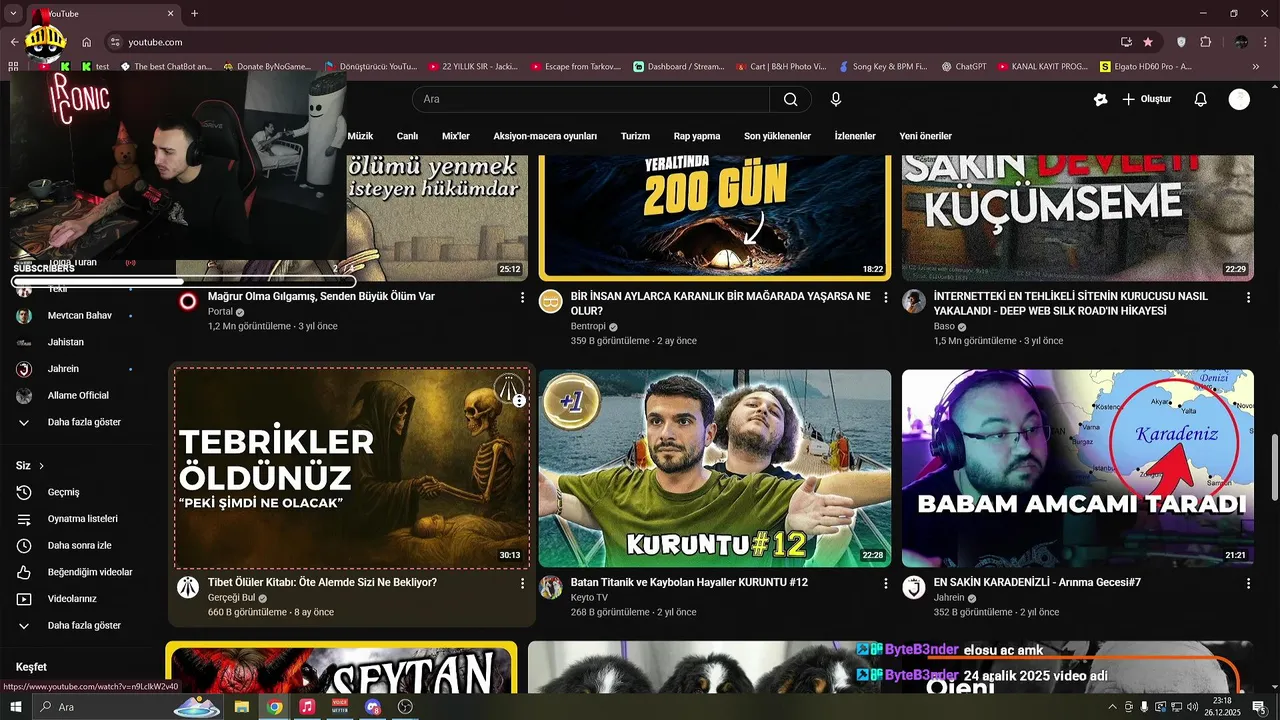
Task: Open the YouTube notifications bell
Action: pos(1201,99)
